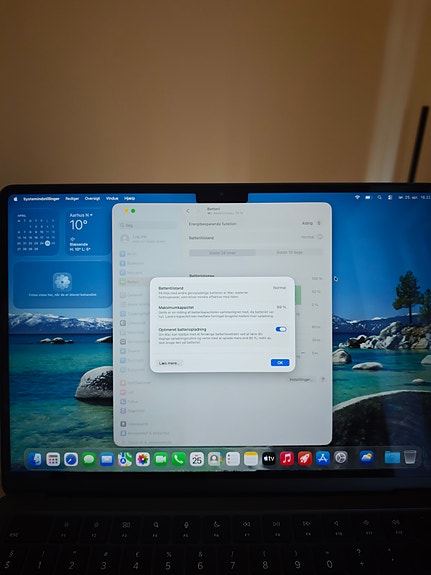
Task: Open the Apple menu logo
Action: point(15,199)
